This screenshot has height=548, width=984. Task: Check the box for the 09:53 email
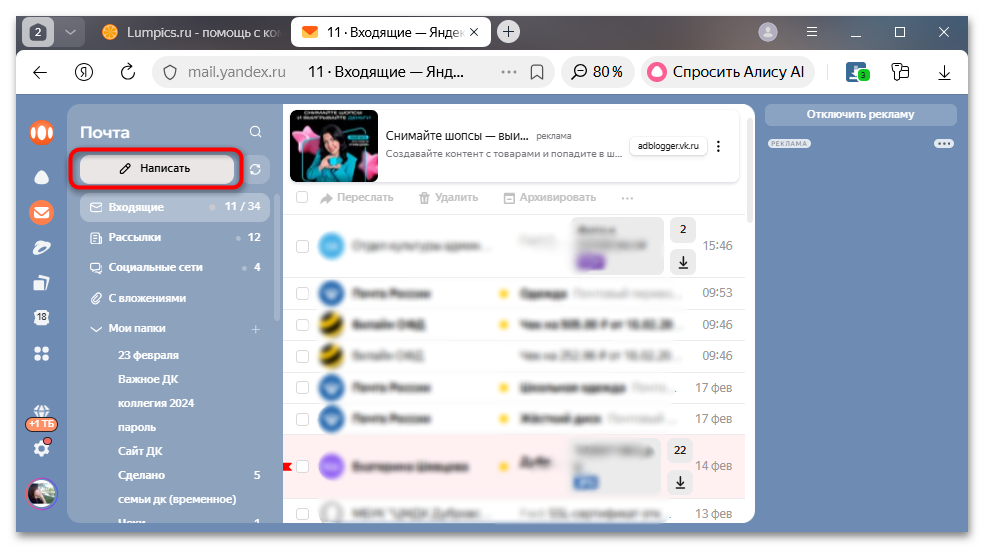(302, 294)
